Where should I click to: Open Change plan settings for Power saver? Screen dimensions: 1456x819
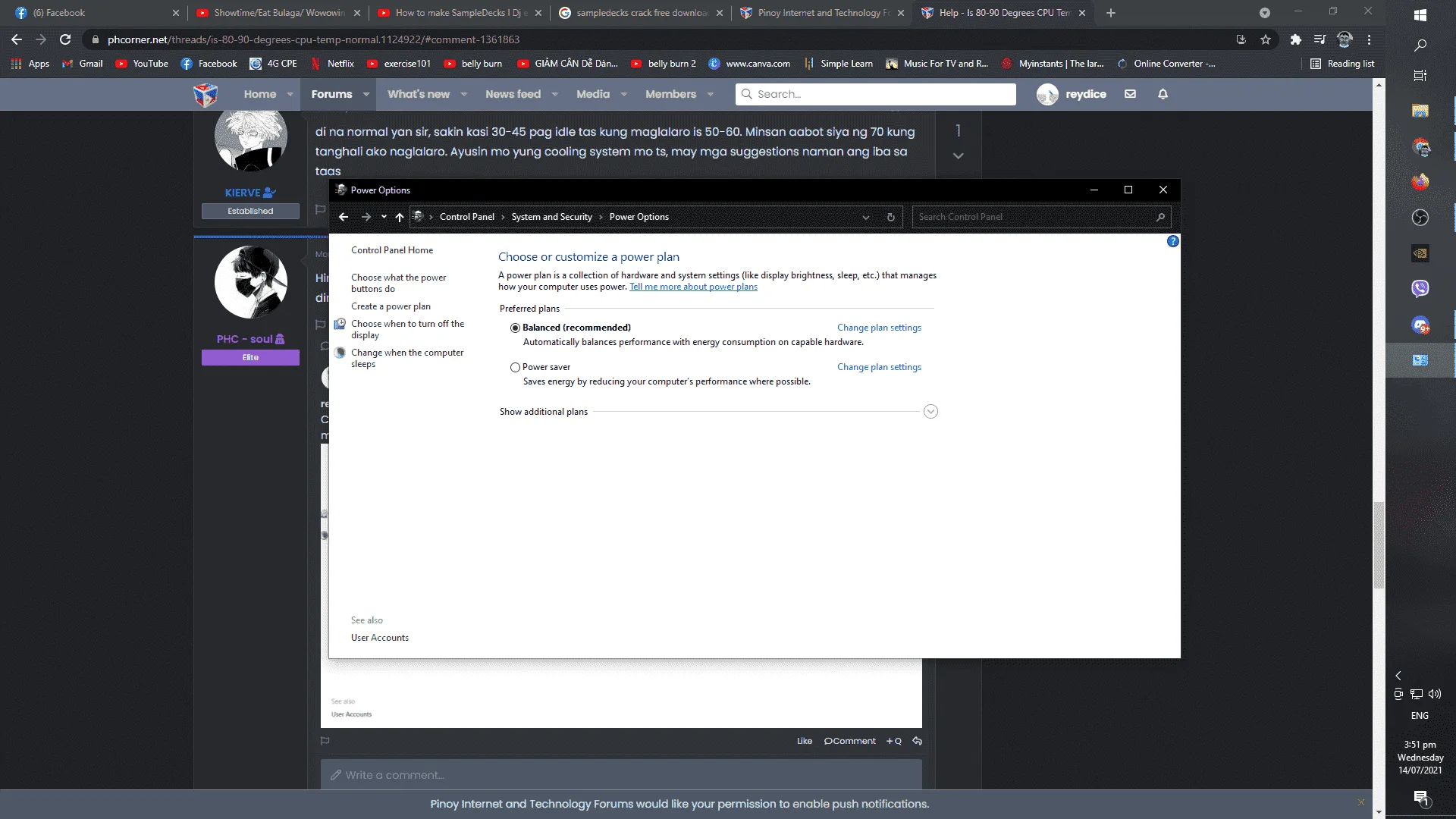click(879, 367)
